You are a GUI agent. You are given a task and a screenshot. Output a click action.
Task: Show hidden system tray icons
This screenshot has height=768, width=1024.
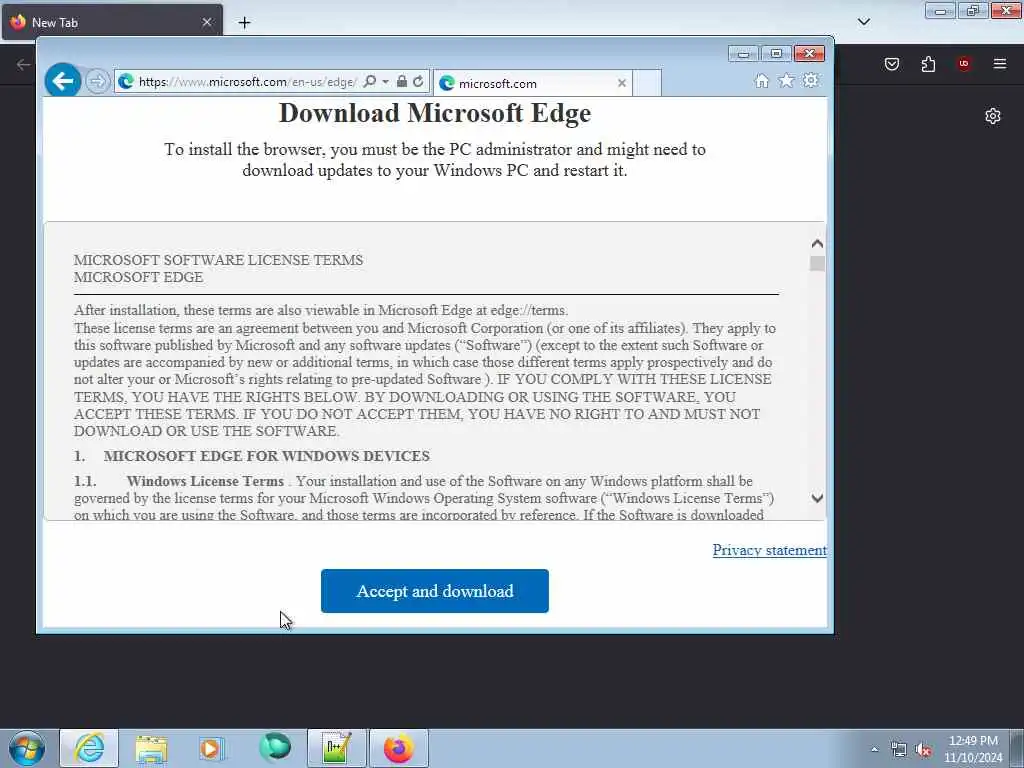pyautogui.click(x=874, y=749)
